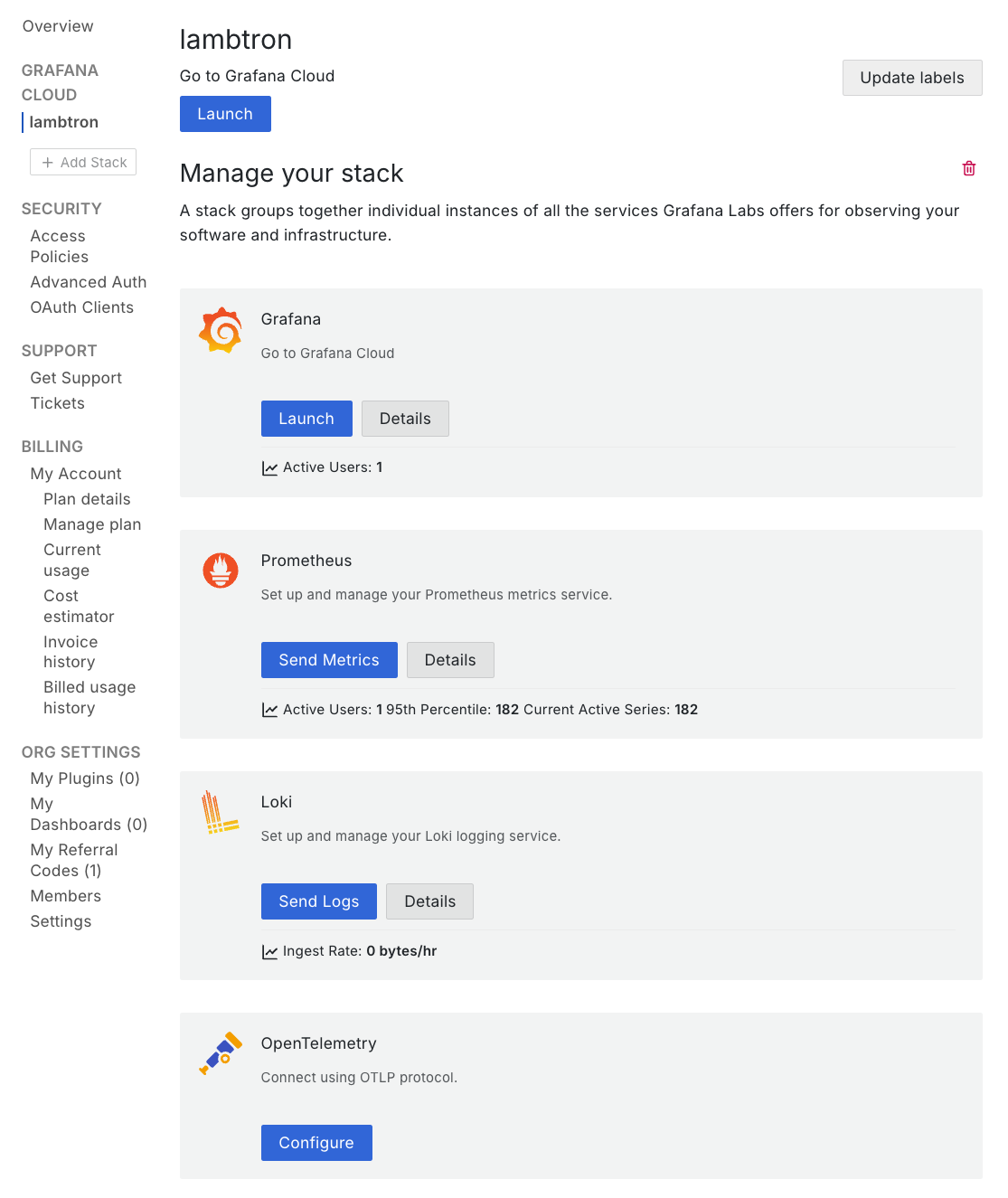This screenshot has width=1008, height=1198.
Task: Click the chart icon next to Active Users
Action: pos(269,467)
